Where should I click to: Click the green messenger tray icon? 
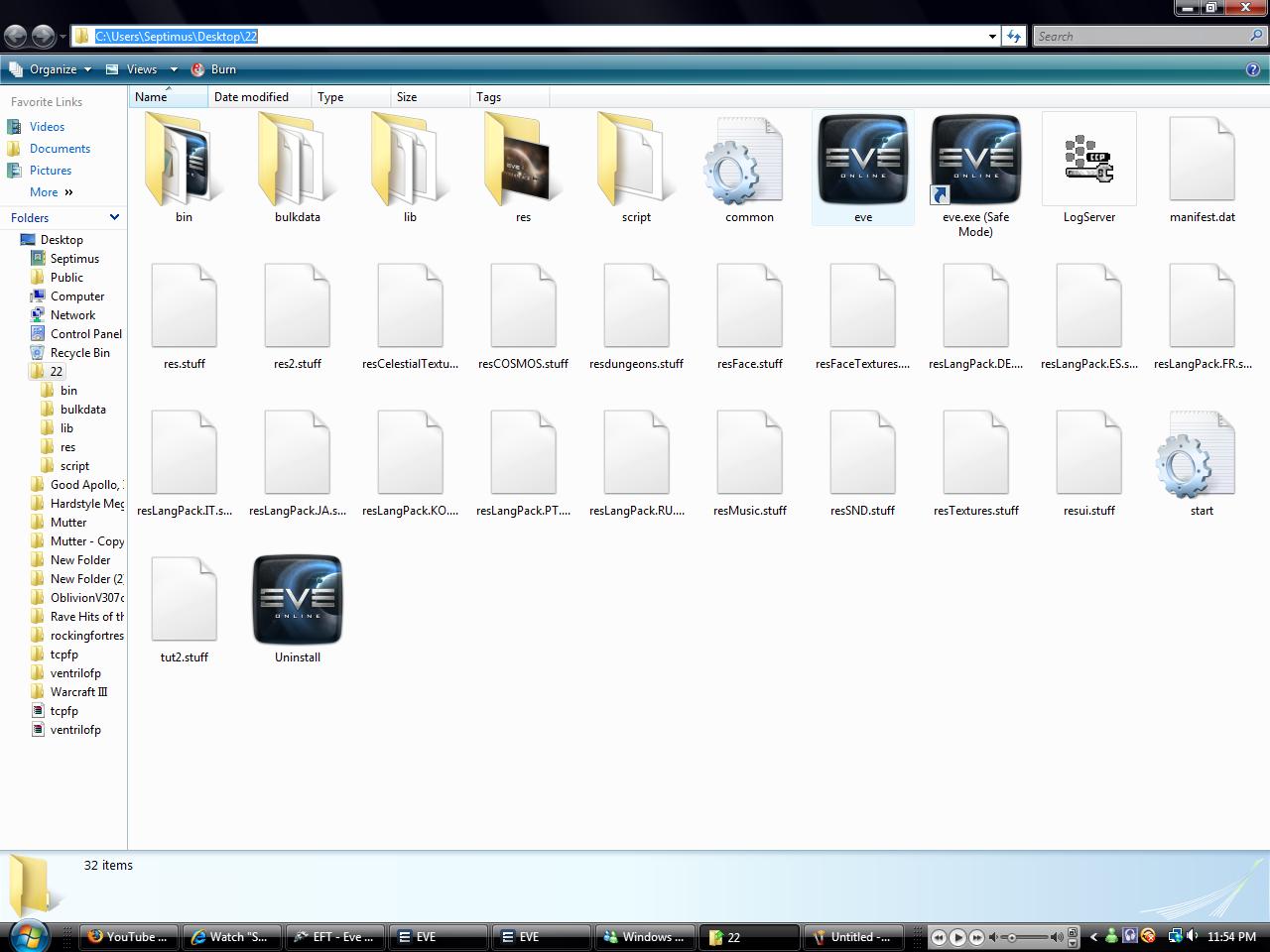[x=1111, y=936]
